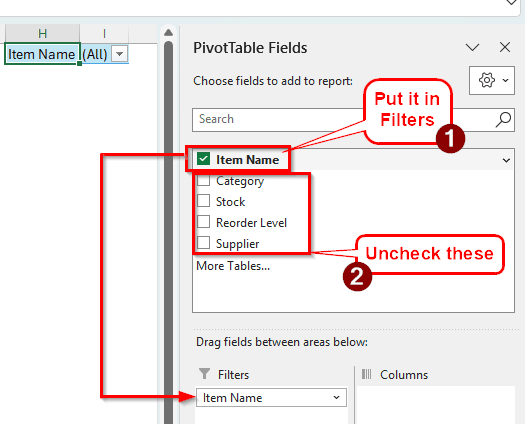Image resolution: width=525 pixels, height=424 pixels.
Task: Close the PivotTable Fields pane
Action: (x=505, y=47)
